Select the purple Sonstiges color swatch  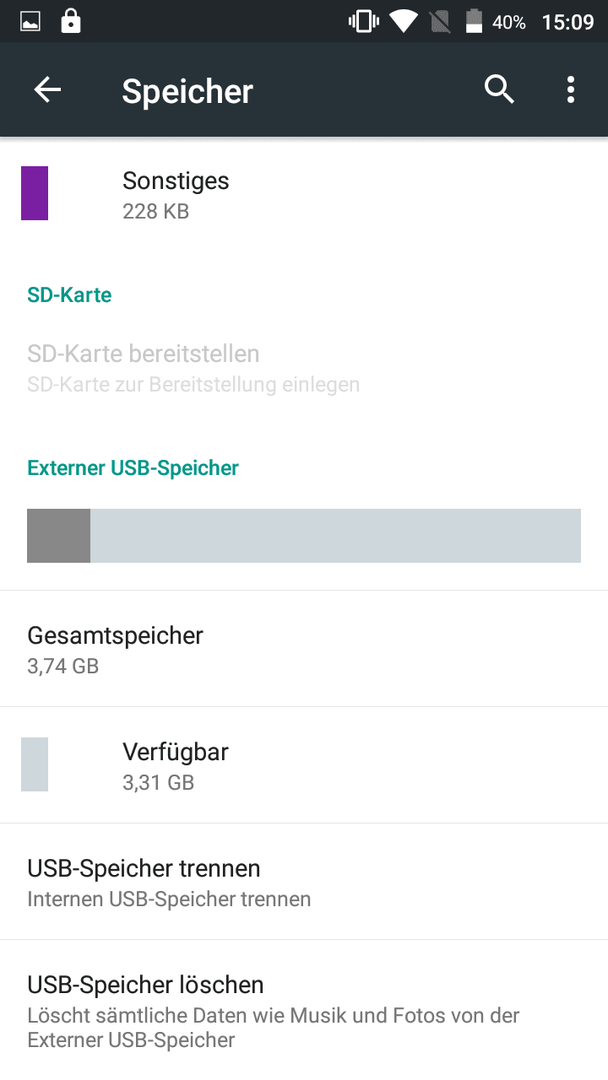[x=34, y=193]
